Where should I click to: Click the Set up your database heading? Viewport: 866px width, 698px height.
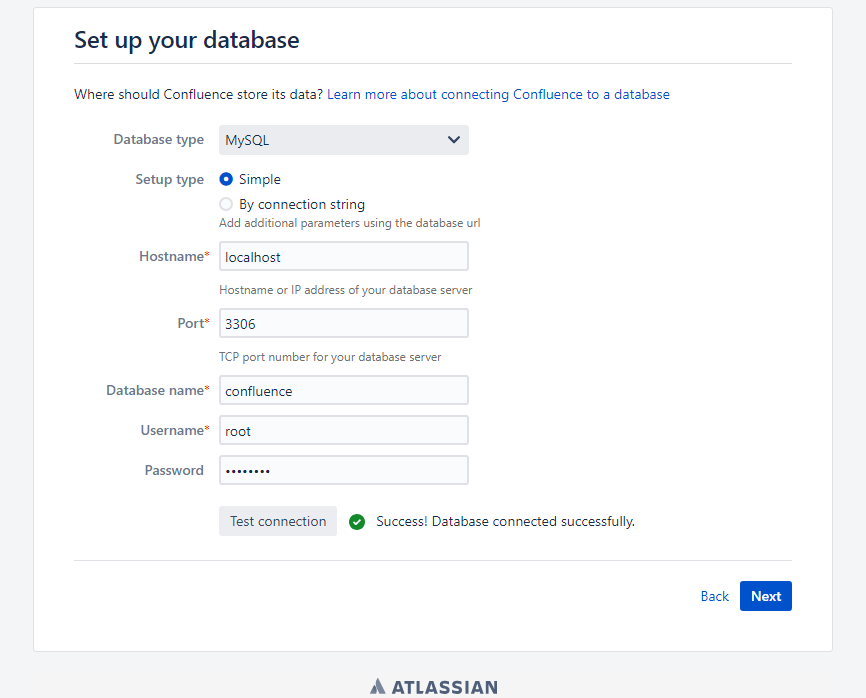[187, 40]
